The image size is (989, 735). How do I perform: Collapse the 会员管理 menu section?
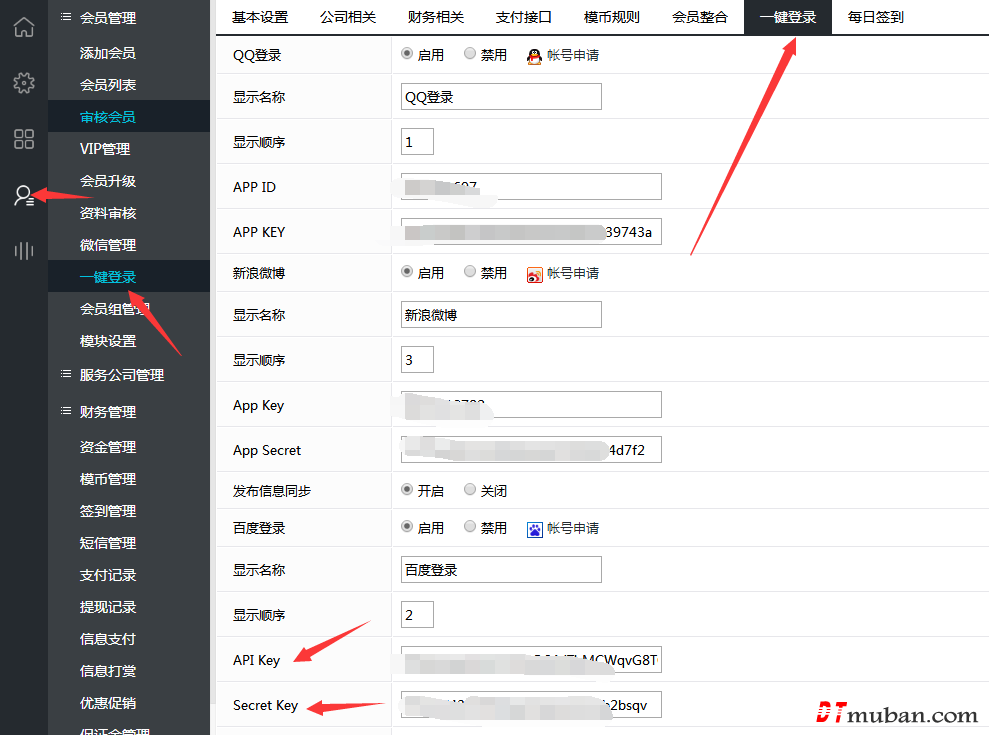click(108, 18)
